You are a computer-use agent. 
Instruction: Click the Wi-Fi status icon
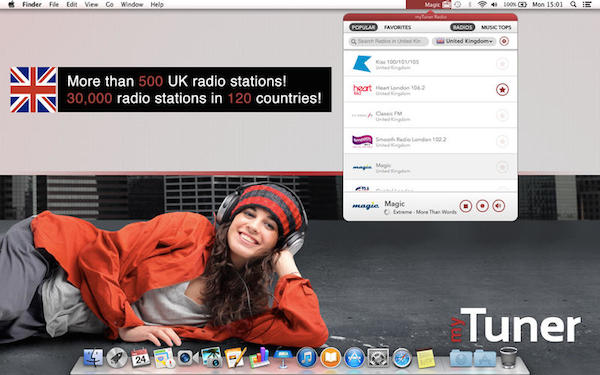pyautogui.click(x=482, y=5)
